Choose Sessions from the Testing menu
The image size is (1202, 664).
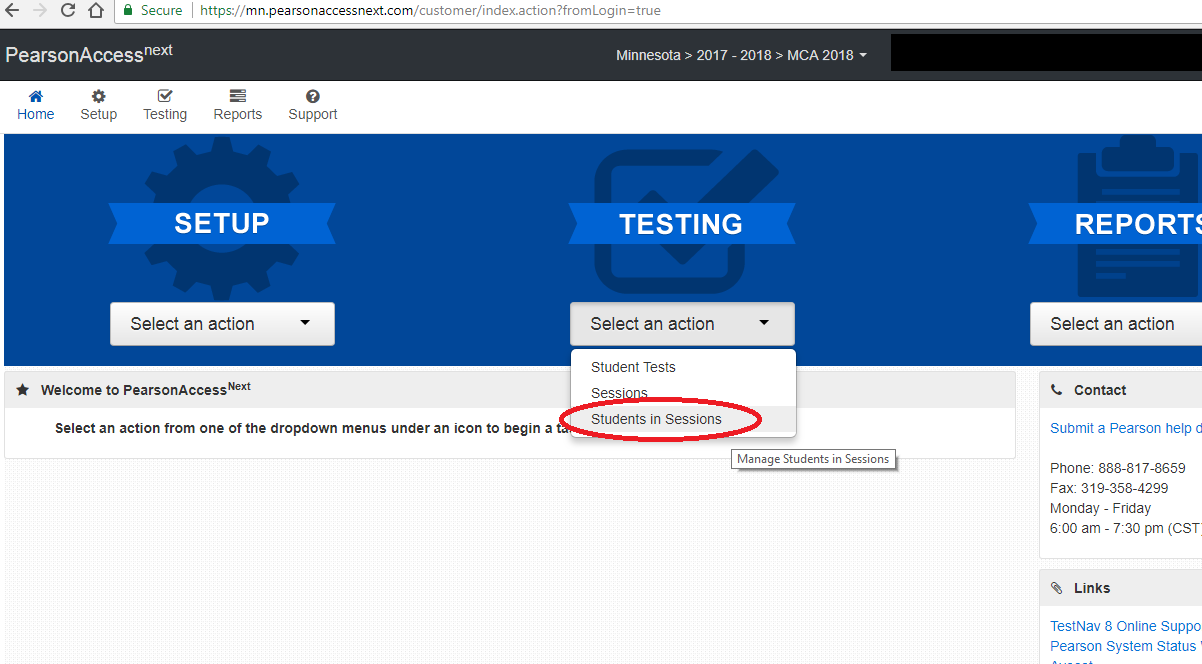683,393
